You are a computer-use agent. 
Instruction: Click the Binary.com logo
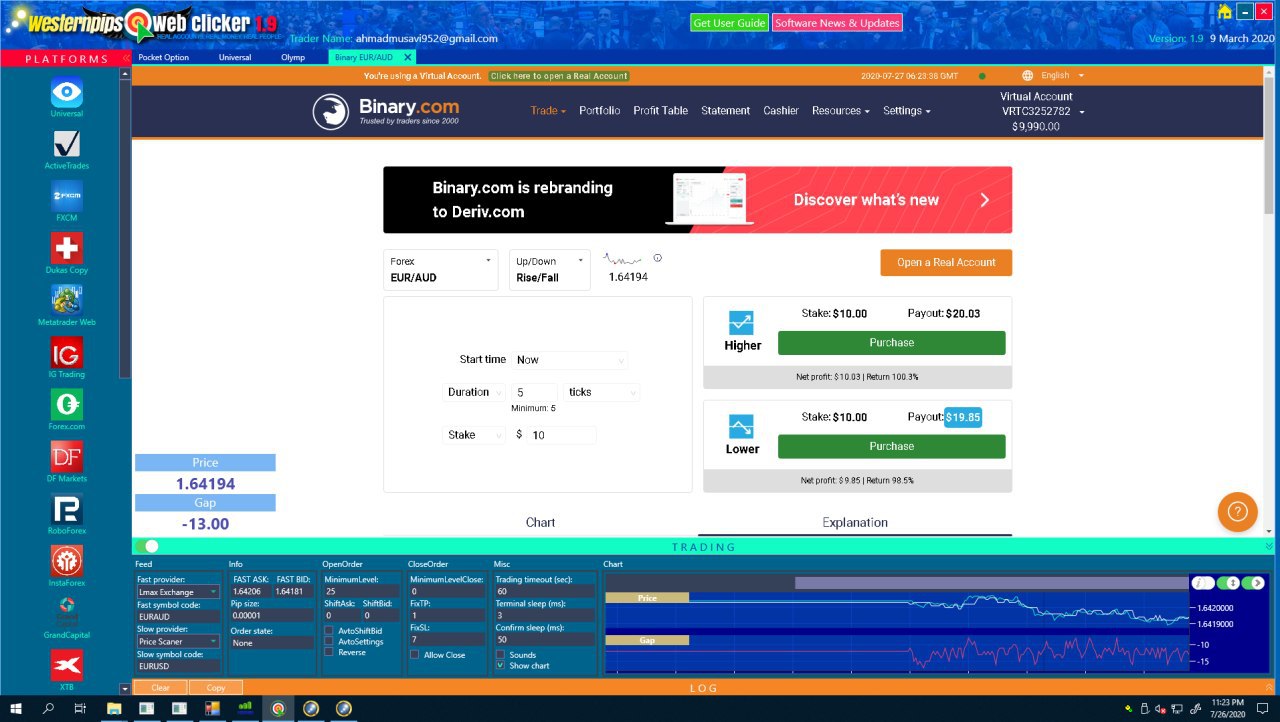pos(385,111)
